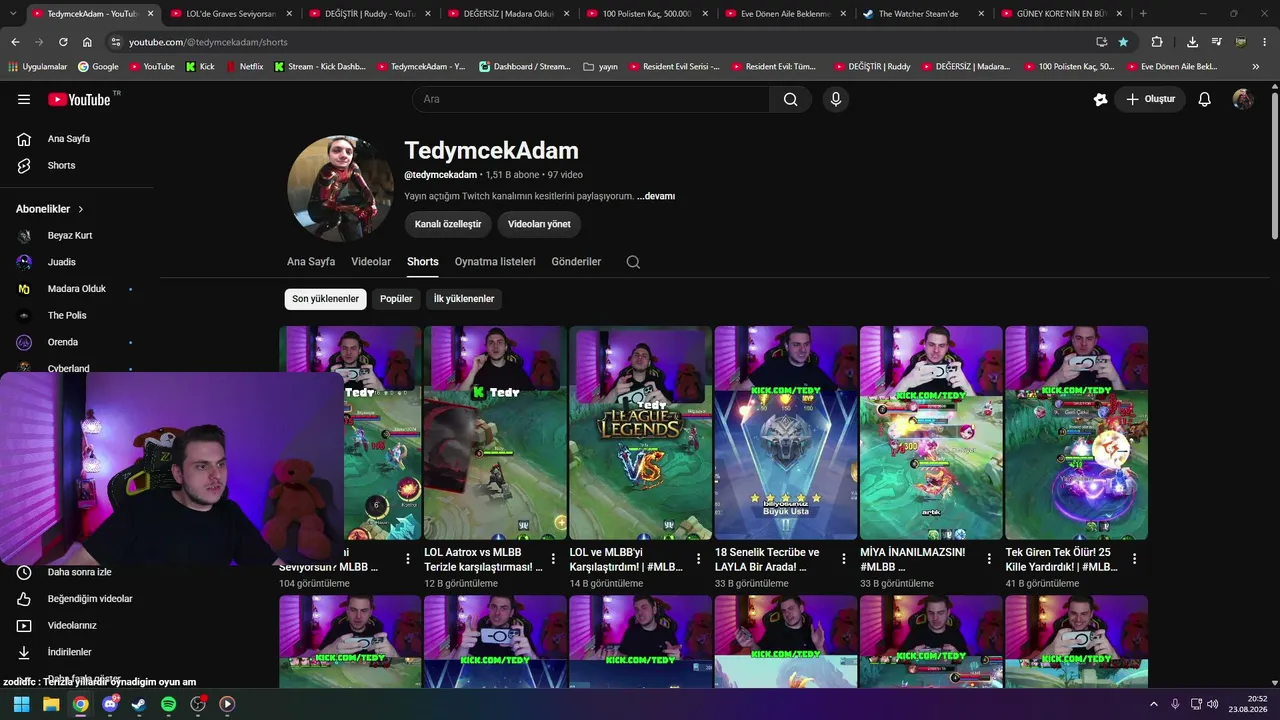The image size is (1280, 720).
Task: Click the search magnifier button
Action: [790, 99]
